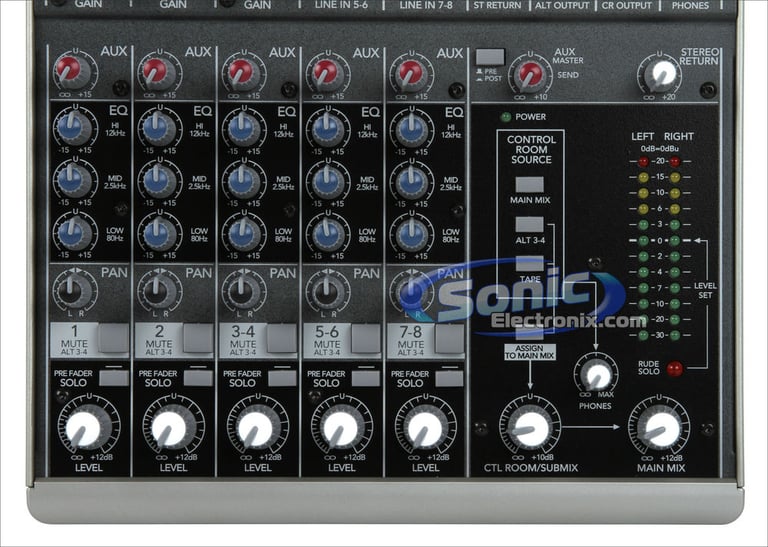The image size is (768, 547).
Task: Click the CONTROL ROOM SOURCE heading
Action: pyautogui.click(x=531, y=149)
